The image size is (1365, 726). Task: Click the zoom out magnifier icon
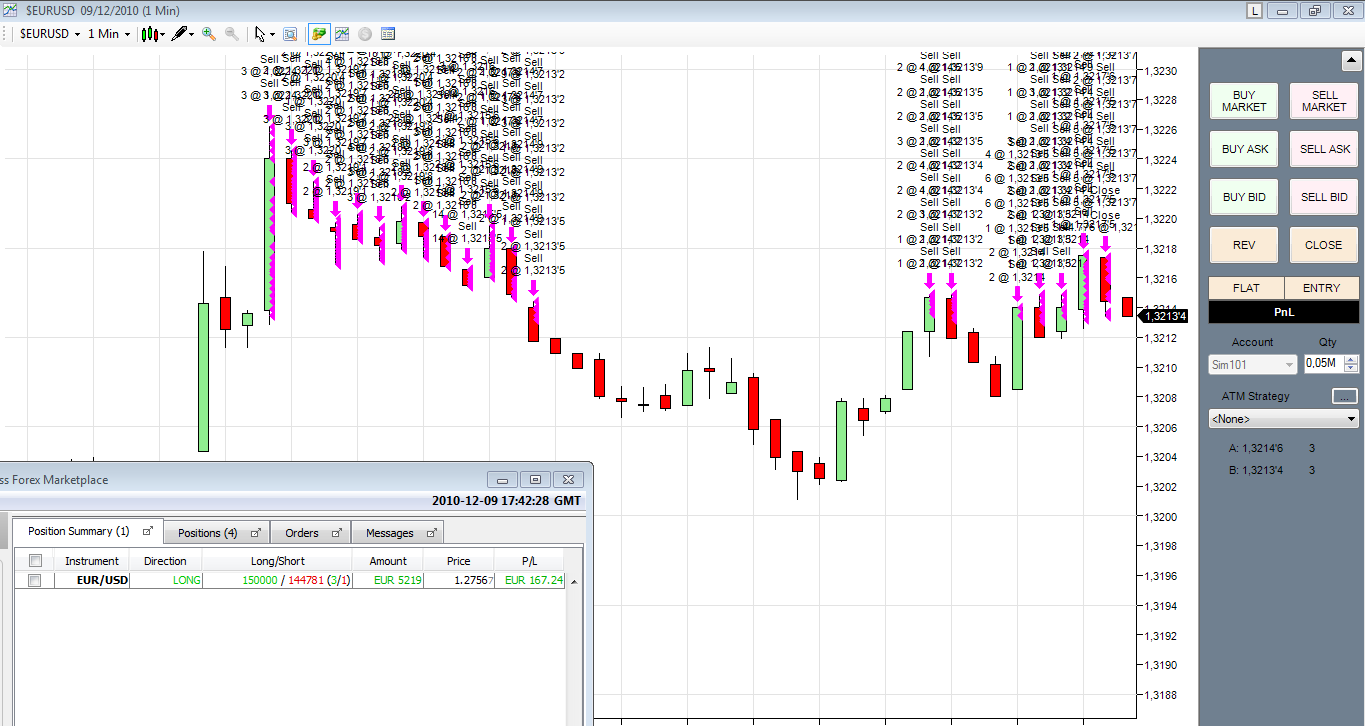click(232, 33)
